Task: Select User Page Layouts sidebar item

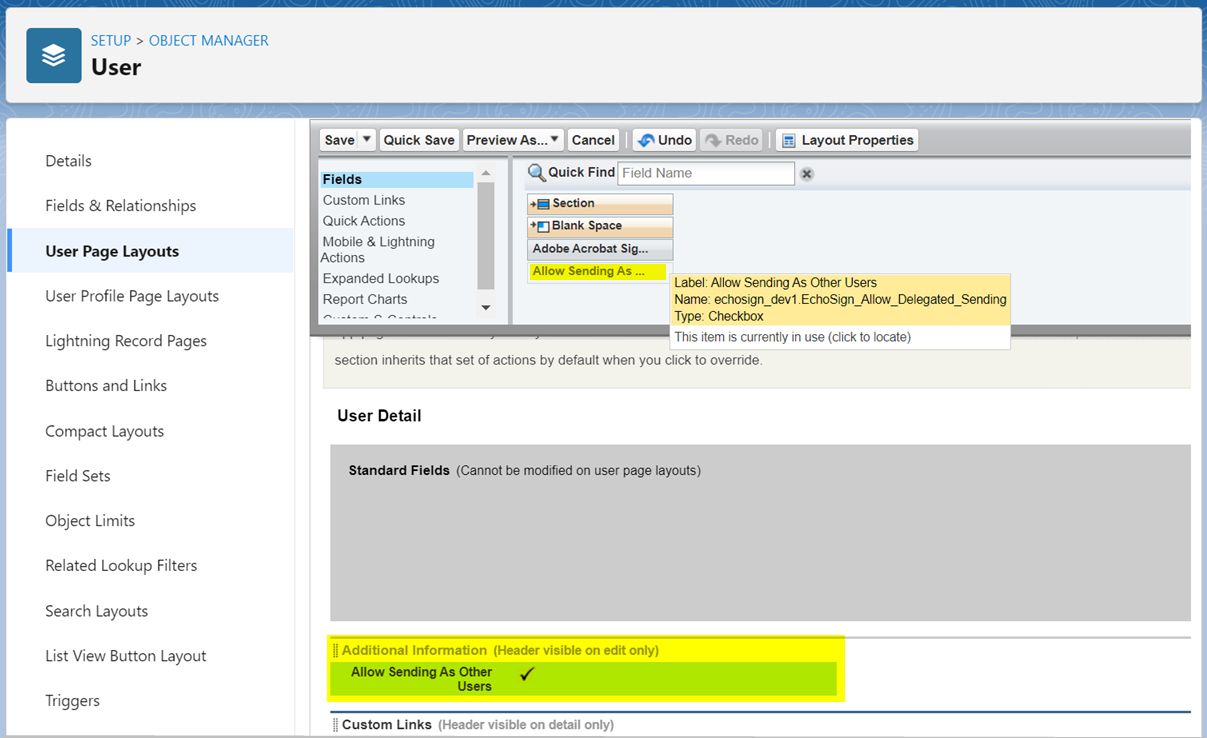Action: 150,251
